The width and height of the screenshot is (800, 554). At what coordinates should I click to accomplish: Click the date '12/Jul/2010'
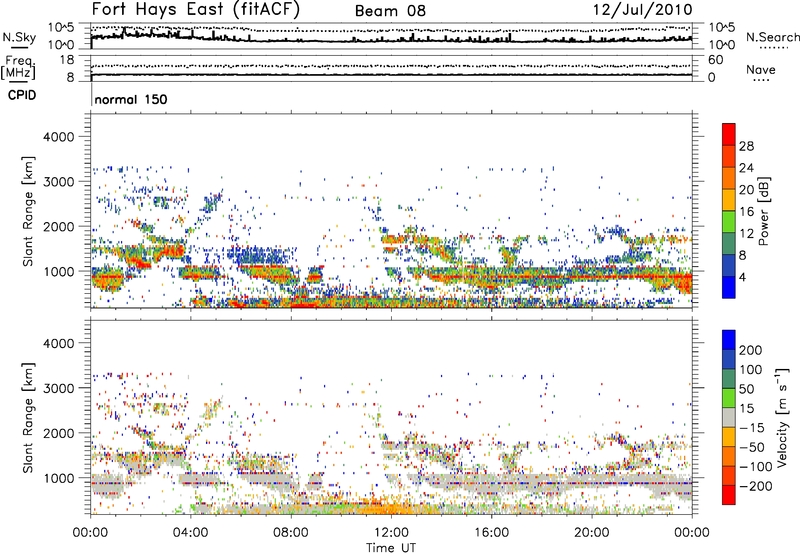pos(643,10)
